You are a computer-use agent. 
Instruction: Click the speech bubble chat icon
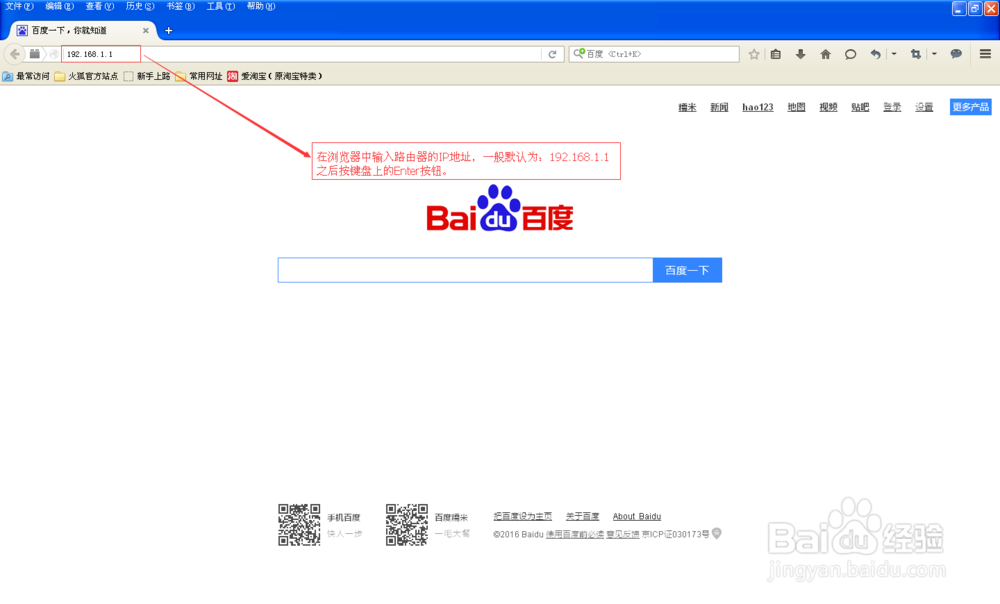(x=850, y=54)
